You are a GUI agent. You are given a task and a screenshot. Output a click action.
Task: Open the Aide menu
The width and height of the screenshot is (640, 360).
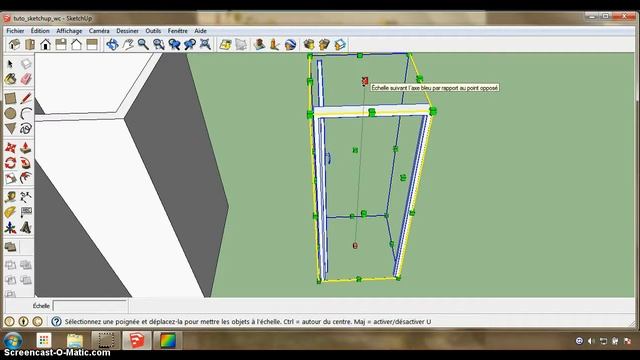[x=200, y=31]
